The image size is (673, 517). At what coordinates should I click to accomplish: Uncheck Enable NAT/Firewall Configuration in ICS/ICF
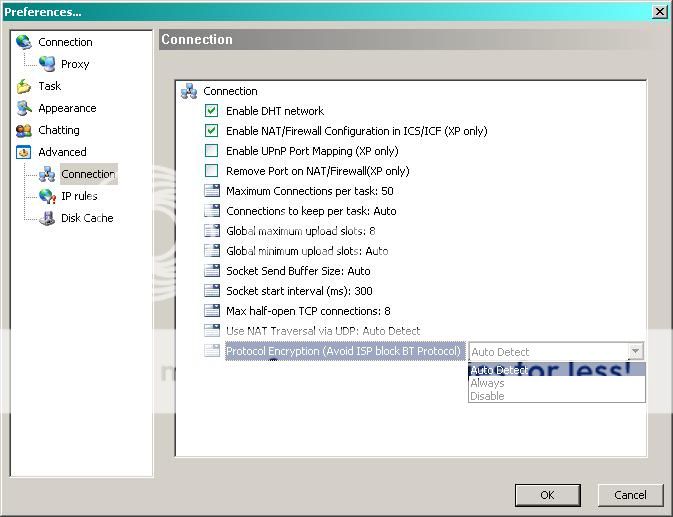[x=211, y=131]
